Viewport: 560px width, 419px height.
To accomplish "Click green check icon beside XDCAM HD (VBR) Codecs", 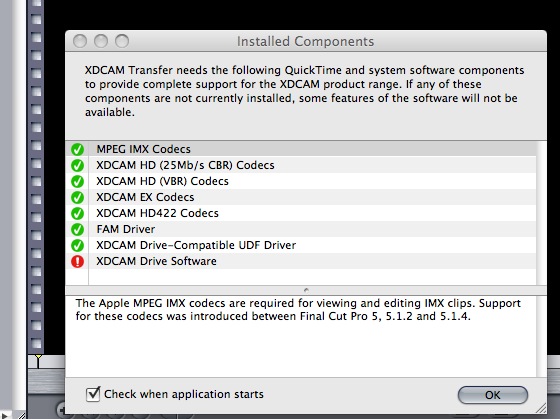I will coord(77,181).
